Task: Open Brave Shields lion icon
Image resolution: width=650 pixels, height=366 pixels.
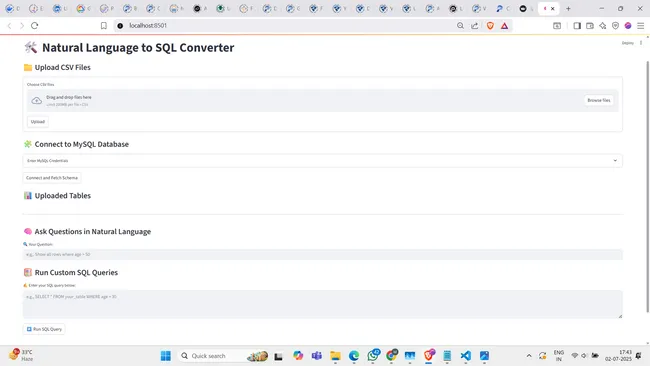Action: (490, 26)
